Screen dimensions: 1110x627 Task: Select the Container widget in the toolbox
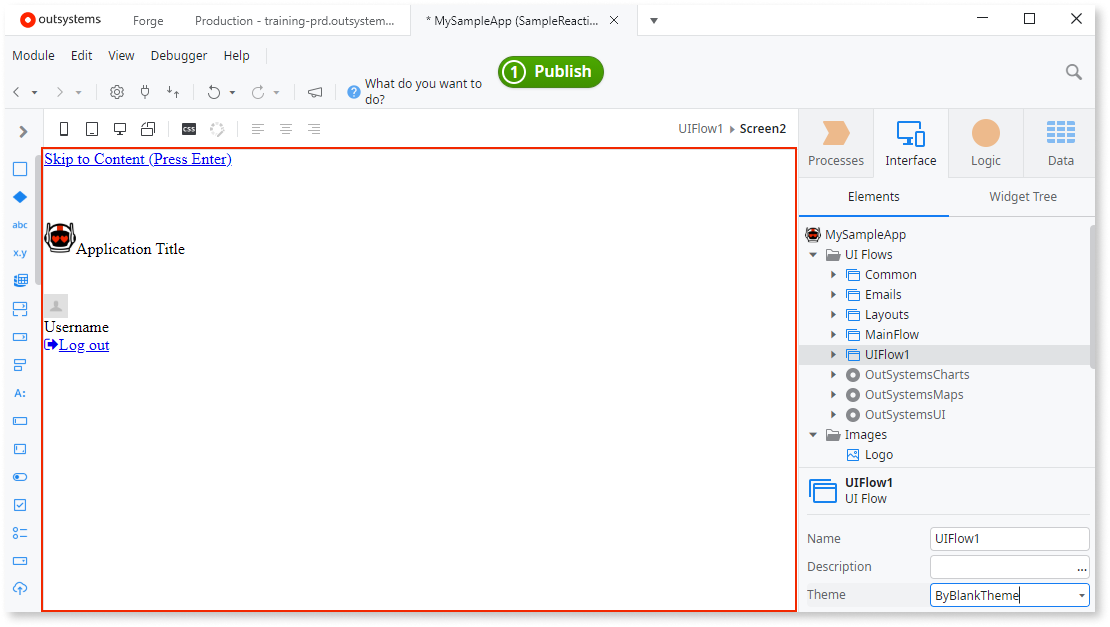tap(20, 169)
